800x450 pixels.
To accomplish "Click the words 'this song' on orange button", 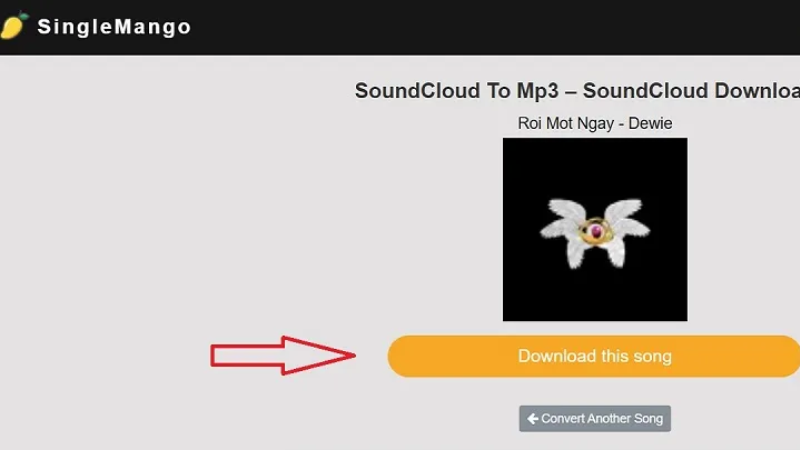I will coord(636,356).
